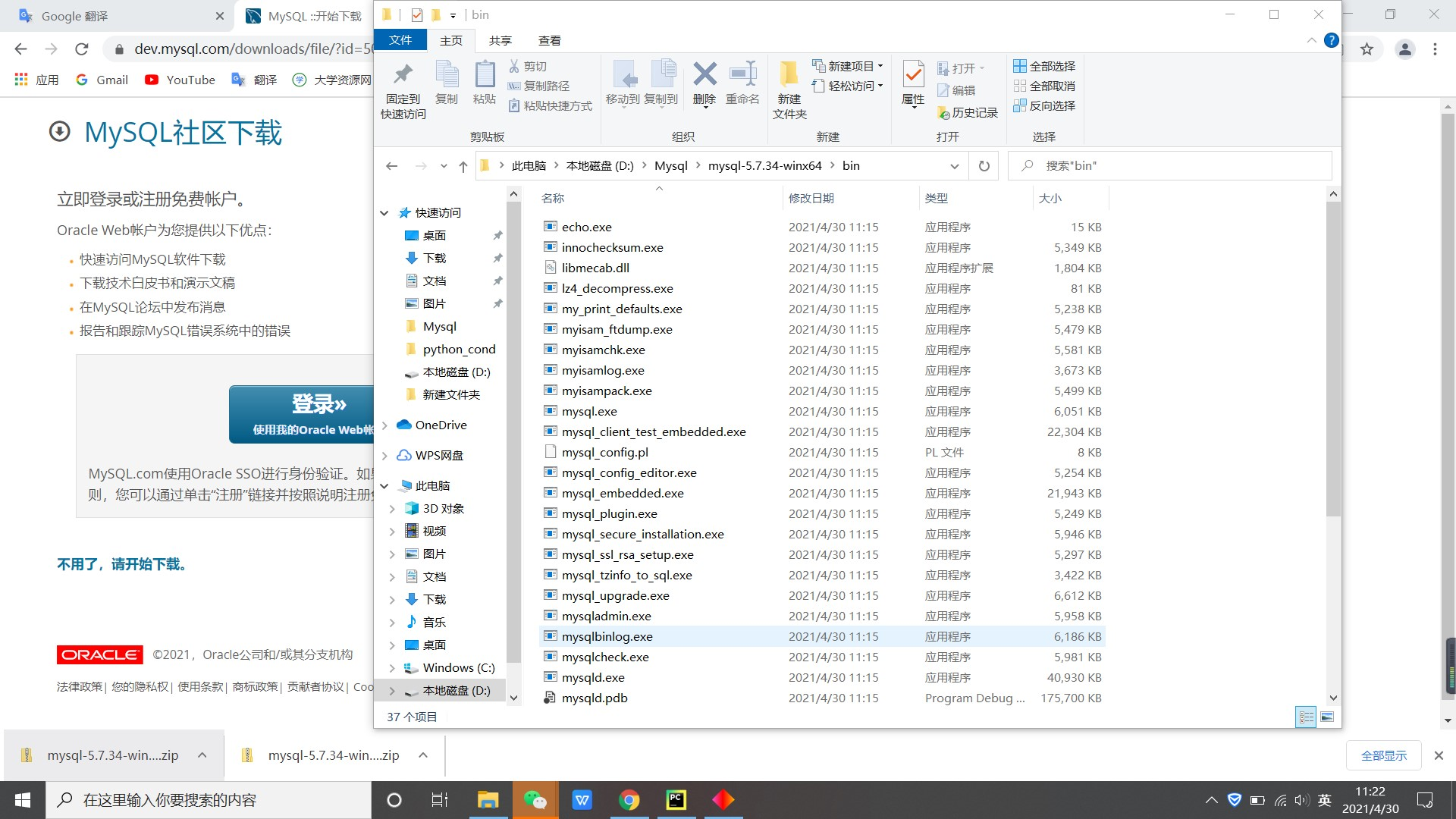Click the Rename ribbon icon
Screen dimensions: 1456x819
click(x=742, y=83)
